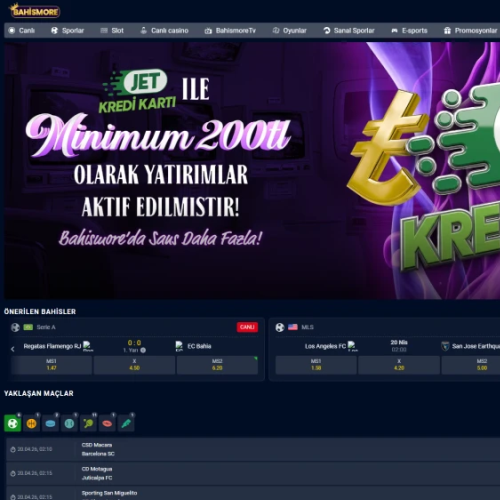Open the Oyunlar menu
500x500 pixels.
(x=289, y=31)
